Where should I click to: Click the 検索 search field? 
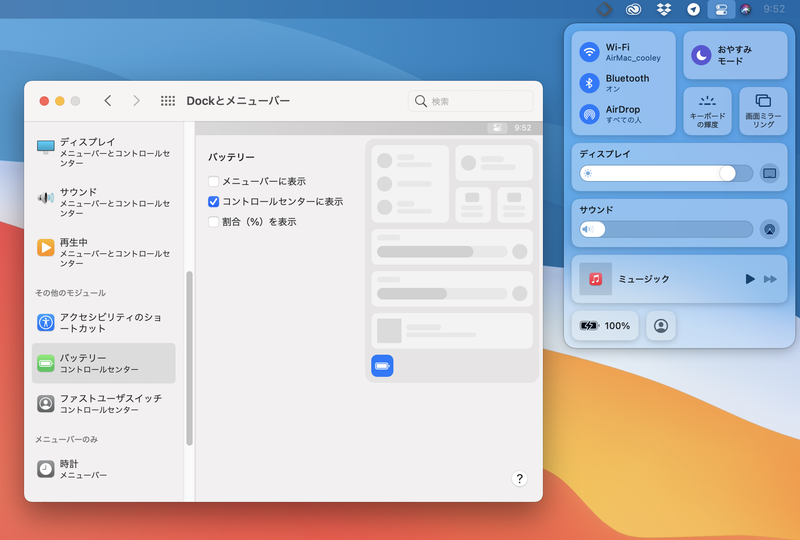470,101
